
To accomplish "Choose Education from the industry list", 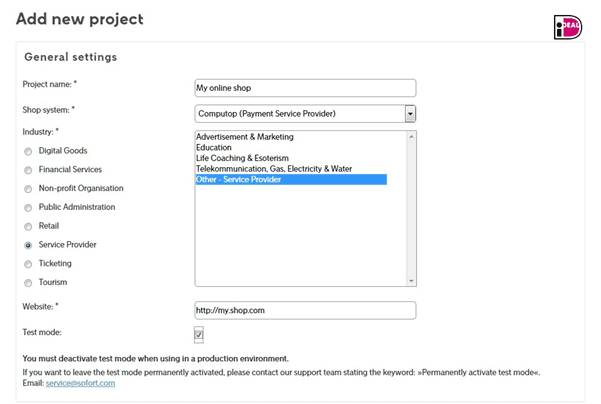I will [216, 147].
